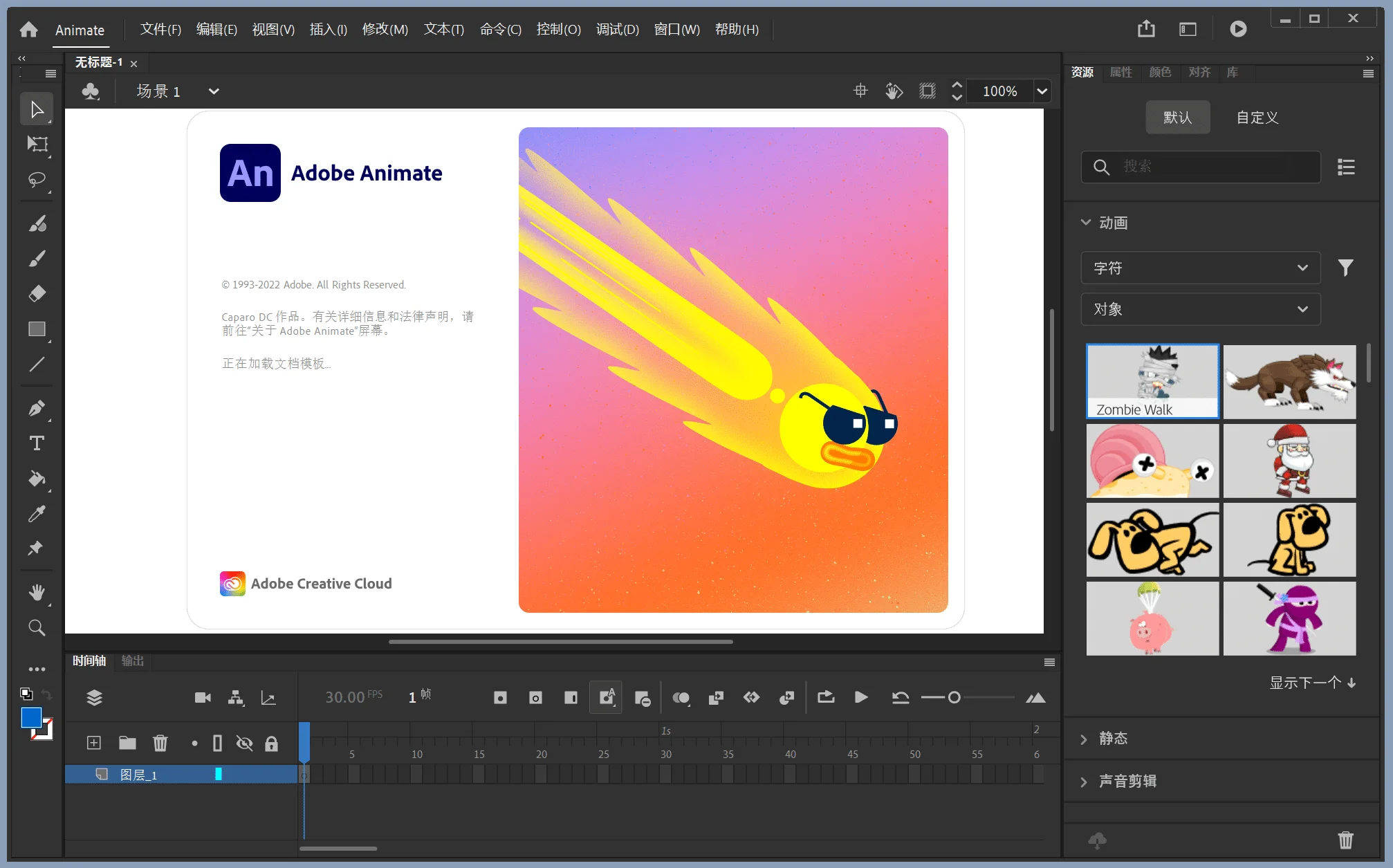Expand the 对象 dropdown
Image resolution: width=1393 pixels, height=868 pixels.
[x=1200, y=309]
